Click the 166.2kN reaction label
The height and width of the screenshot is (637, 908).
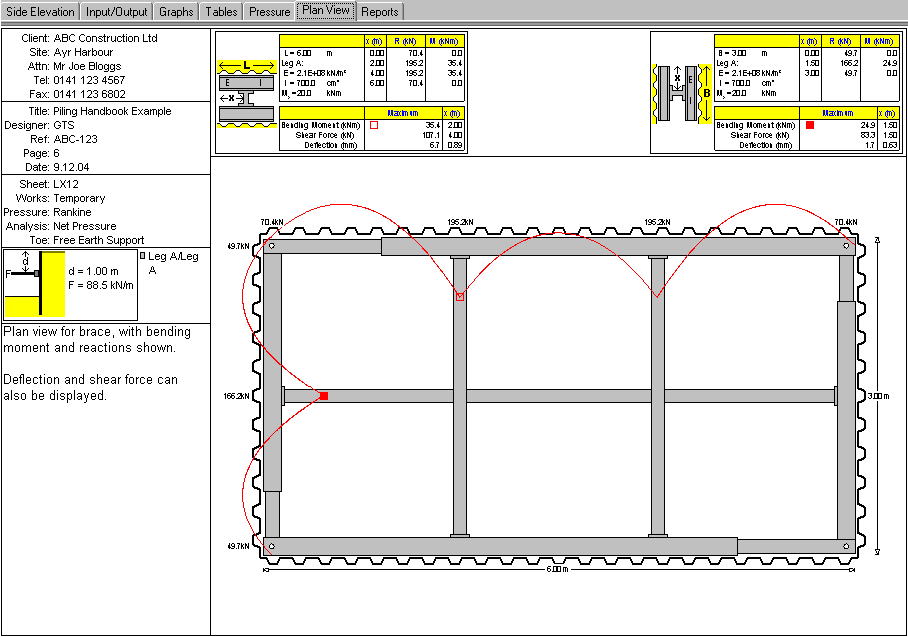[x=238, y=396]
